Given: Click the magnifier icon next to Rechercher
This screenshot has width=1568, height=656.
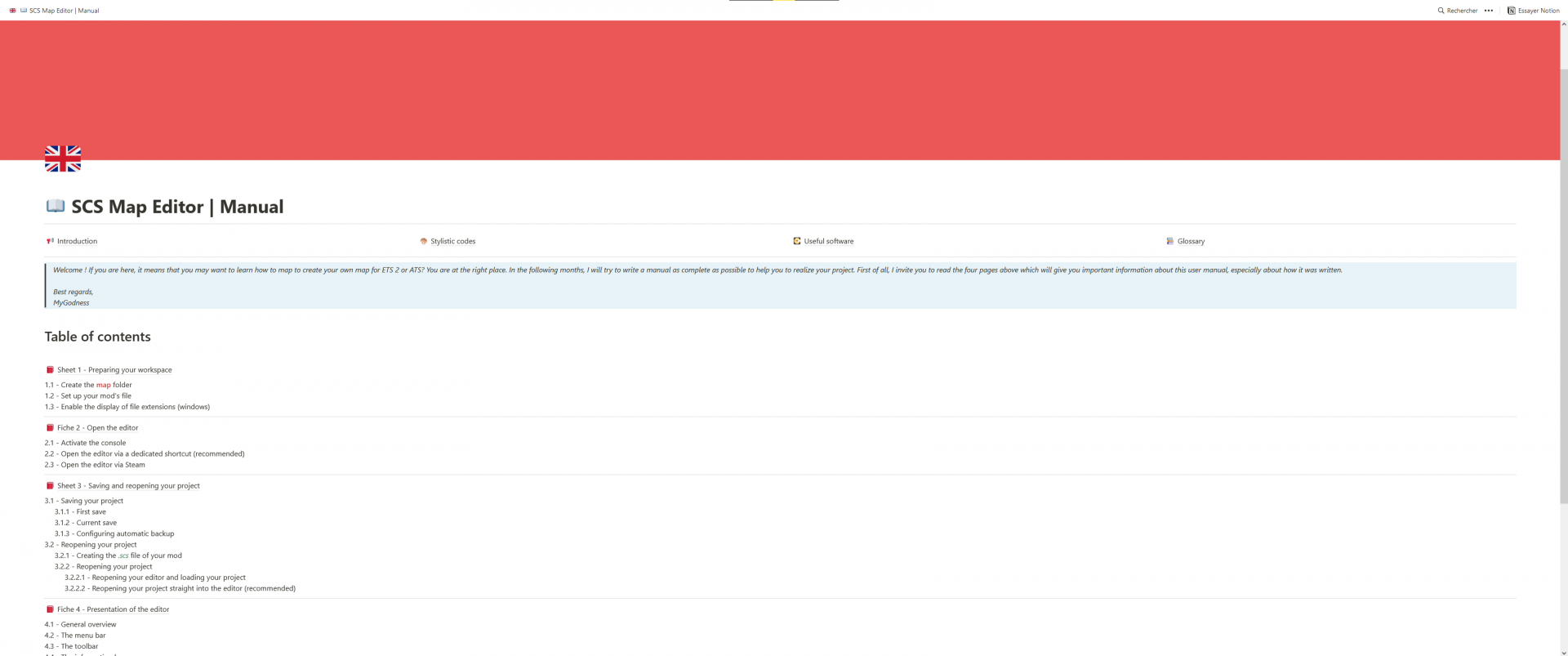Looking at the screenshot, I should click(1441, 11).
